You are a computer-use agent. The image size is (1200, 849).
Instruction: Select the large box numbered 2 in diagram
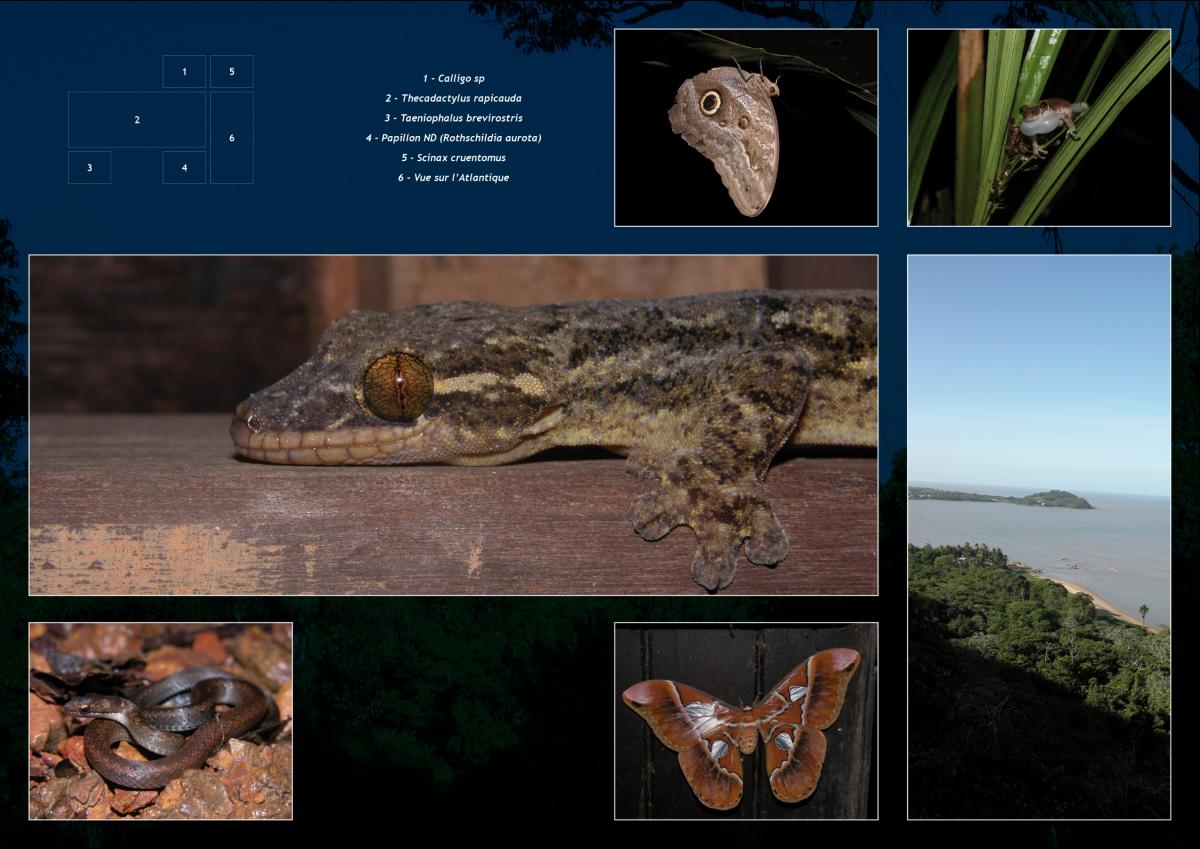[x=137, y=120]
